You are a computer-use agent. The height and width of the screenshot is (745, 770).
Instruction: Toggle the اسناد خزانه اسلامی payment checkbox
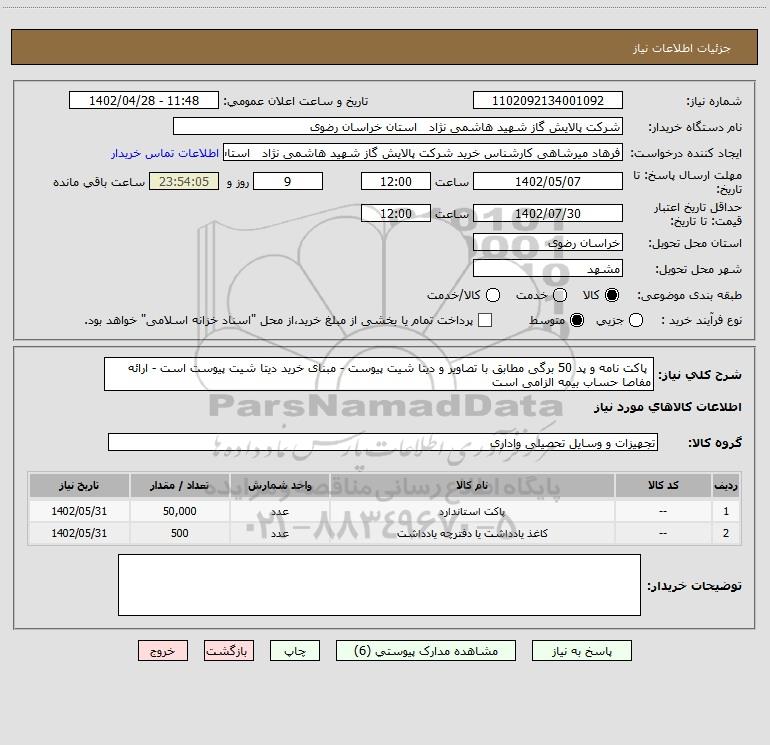pyautogui.click(x=485, y=320)
